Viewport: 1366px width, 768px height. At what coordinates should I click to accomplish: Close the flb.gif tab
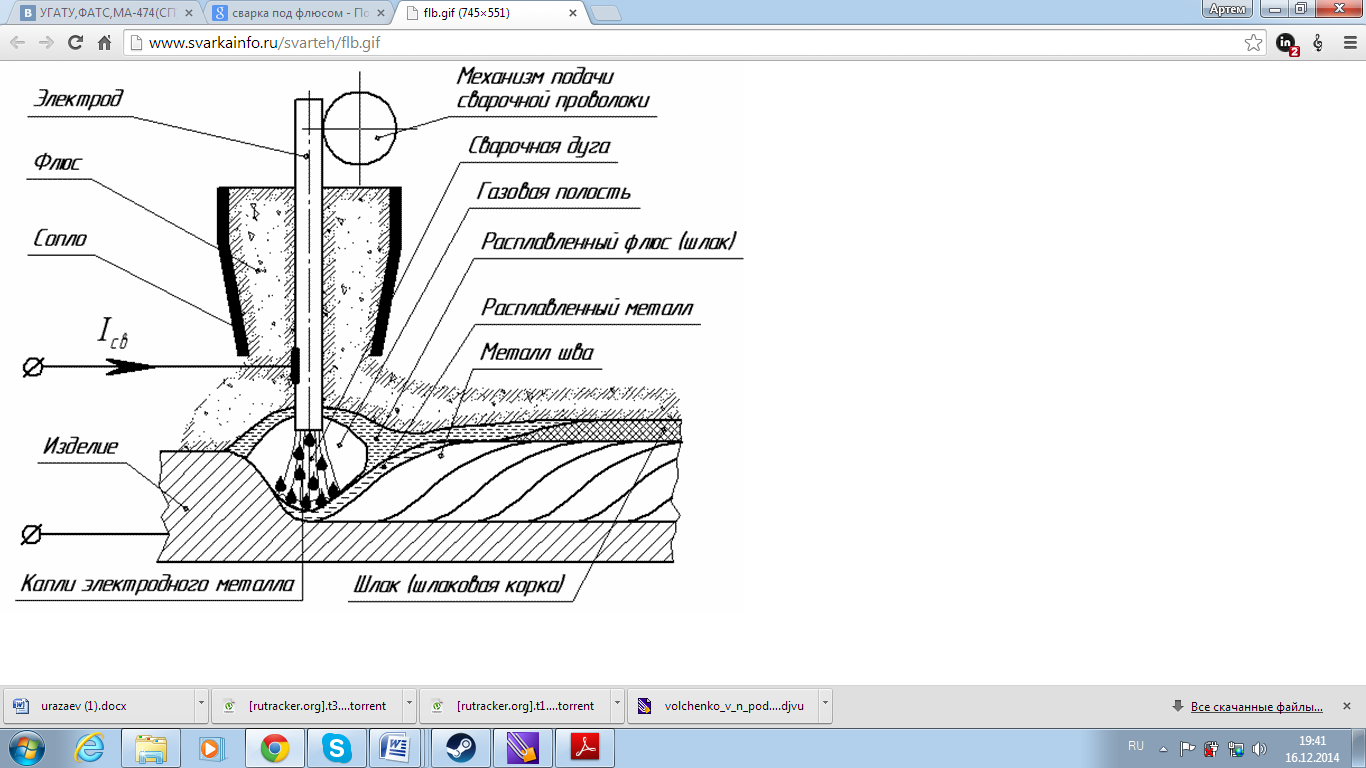tap(572, 14)
